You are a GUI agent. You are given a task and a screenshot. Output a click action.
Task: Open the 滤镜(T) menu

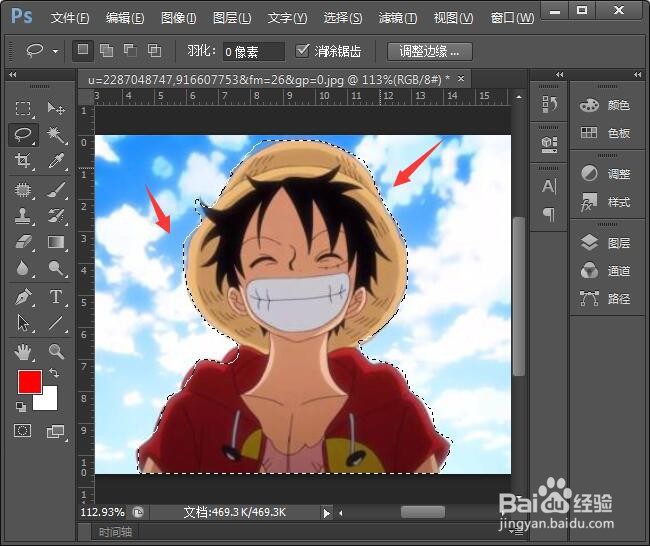click(398, 18)
